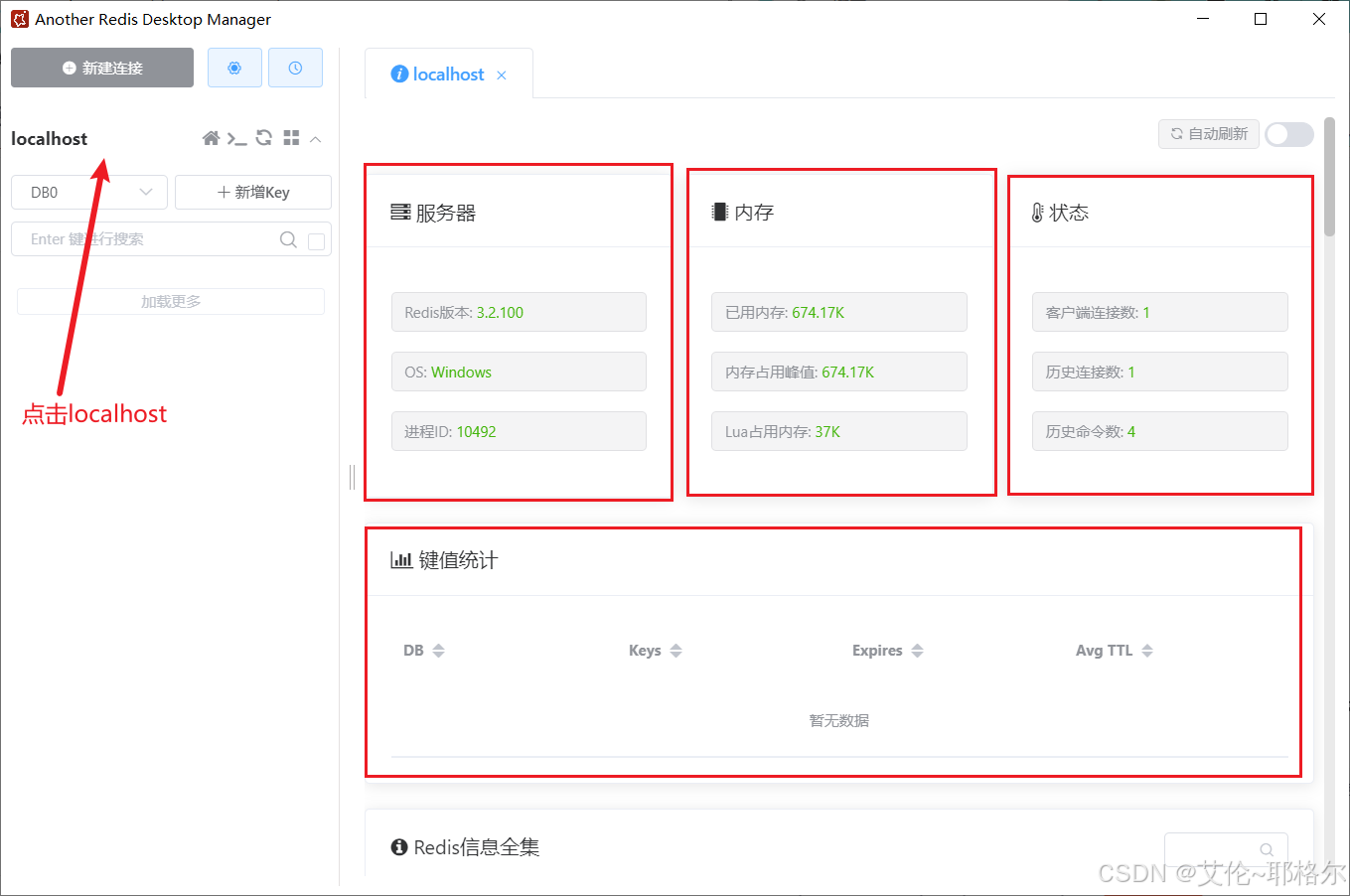The image size is (1350, 896).
Task: Open the home dashboard icon for localhost
Action: pos(211,138)
